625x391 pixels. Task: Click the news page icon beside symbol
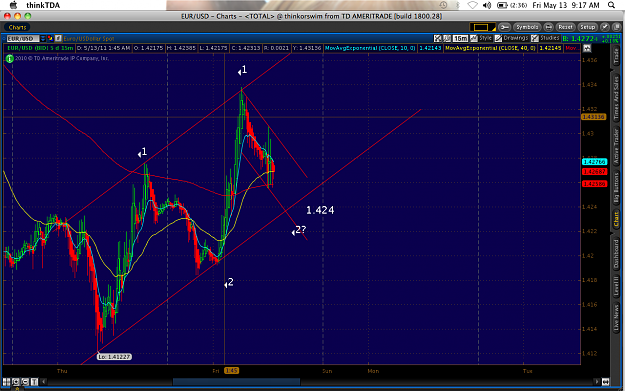(58, 39)
